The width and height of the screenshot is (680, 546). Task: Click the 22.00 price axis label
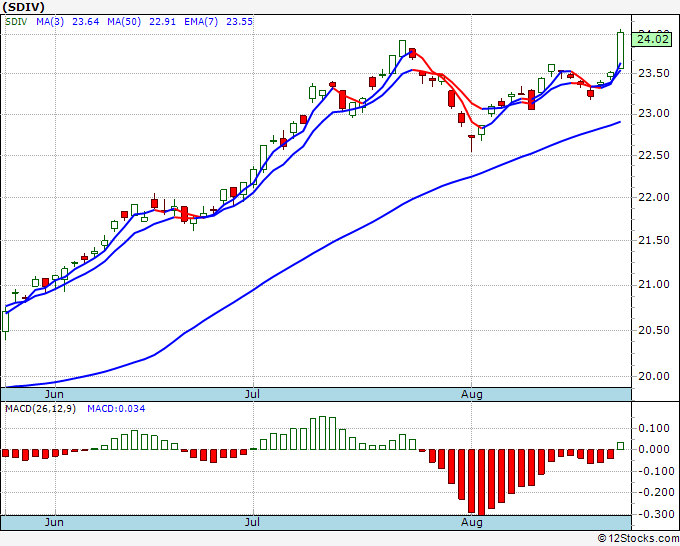point(654,197)
